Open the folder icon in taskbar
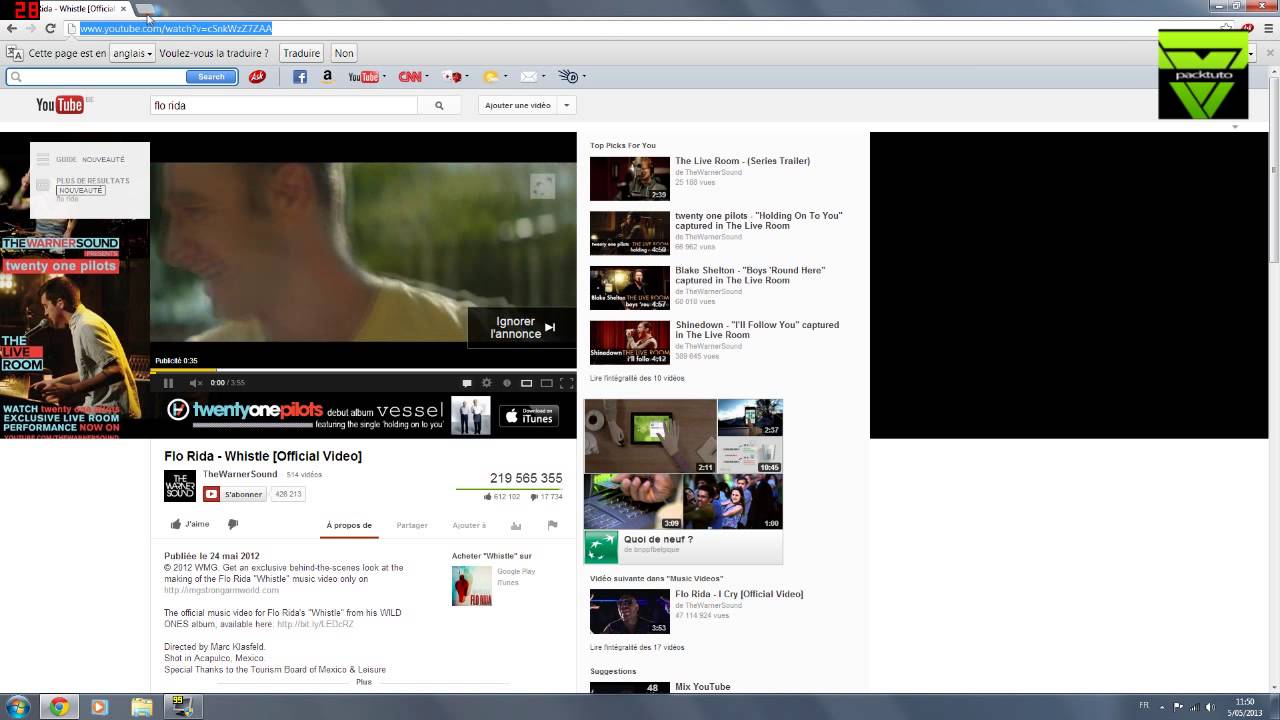 [x=141, y=707]
